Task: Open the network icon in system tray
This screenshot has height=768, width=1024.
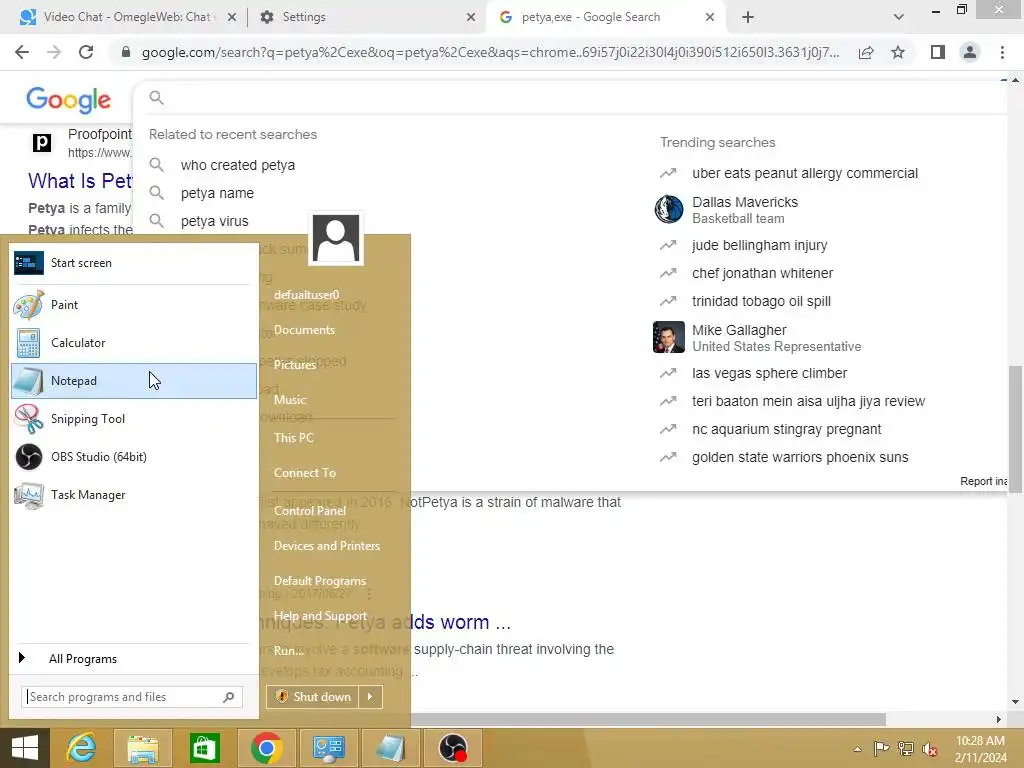Action: pos(906,748)
